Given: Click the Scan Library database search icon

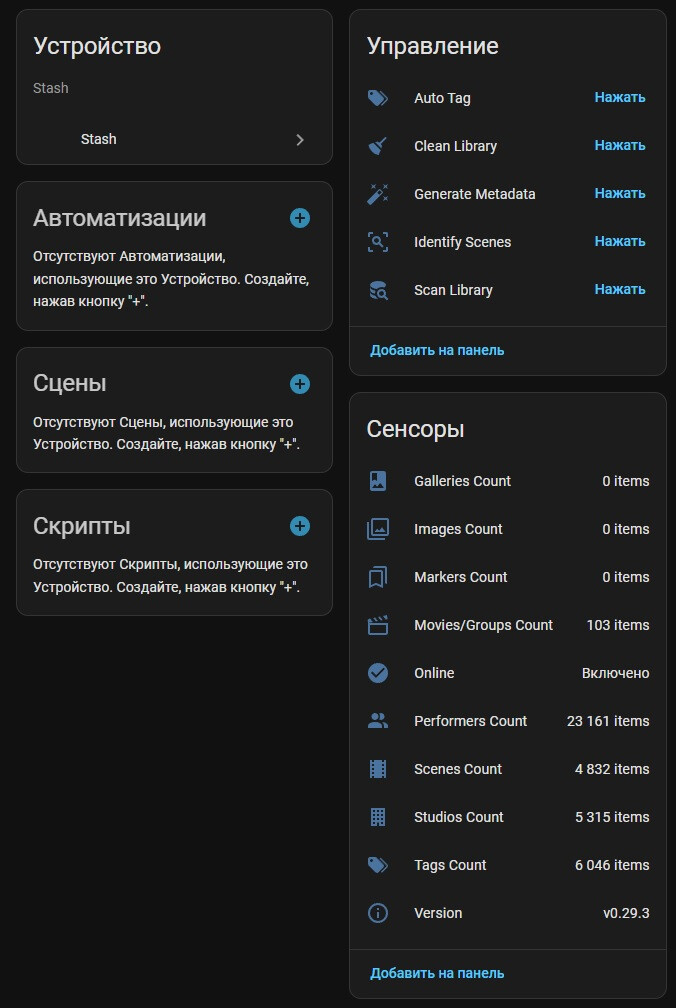Looking at the screenshot, I should click(377, 290).
